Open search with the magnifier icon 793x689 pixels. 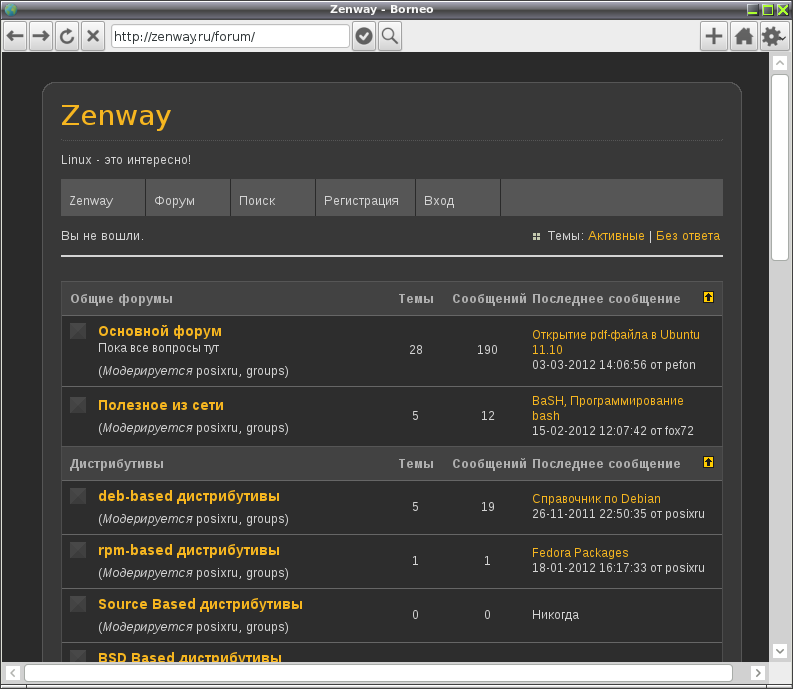click(x=390, y=36)
